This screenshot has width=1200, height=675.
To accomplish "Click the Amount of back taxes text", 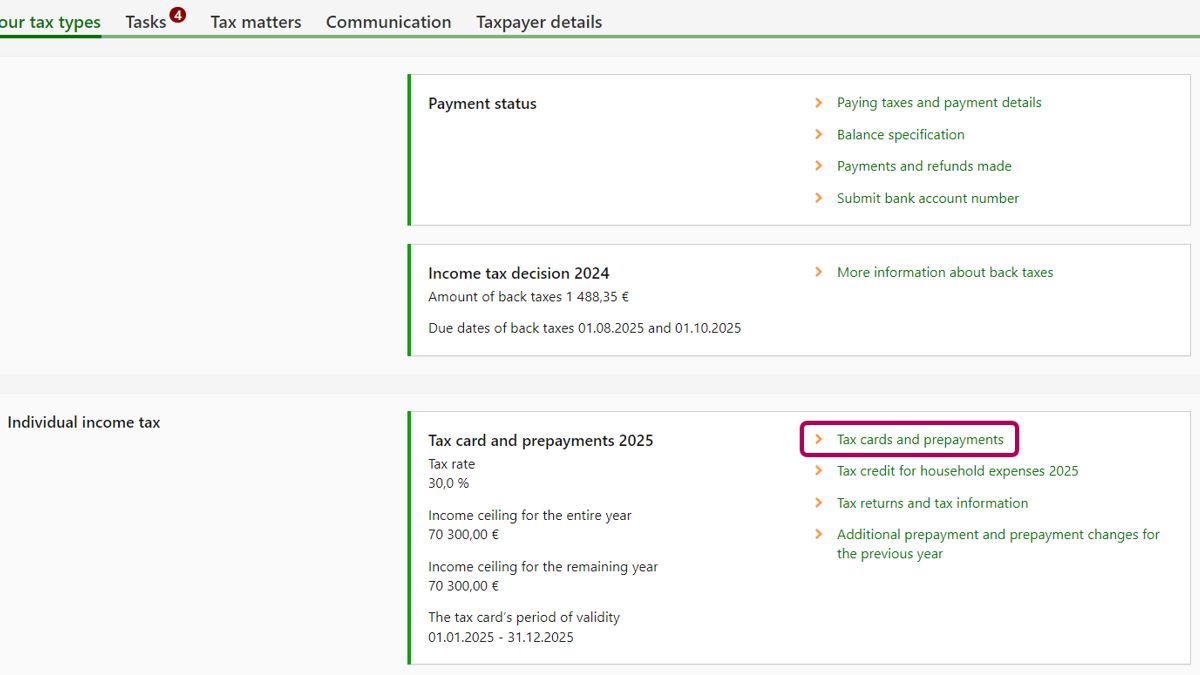I will click(528, 297).
